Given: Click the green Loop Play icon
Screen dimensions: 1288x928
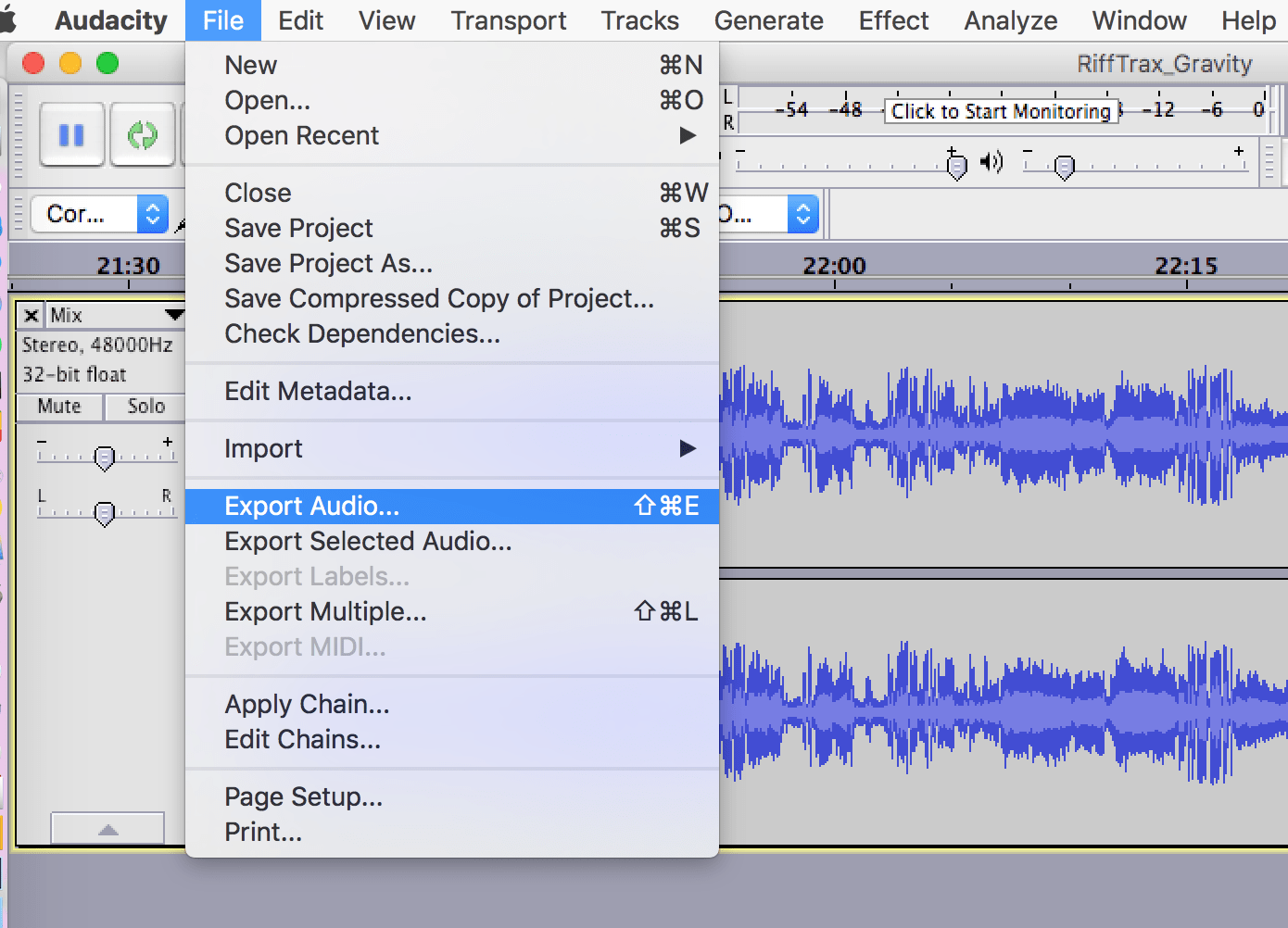Looking at the screenshot, I should pyautogui.click(x=143, y=134).
